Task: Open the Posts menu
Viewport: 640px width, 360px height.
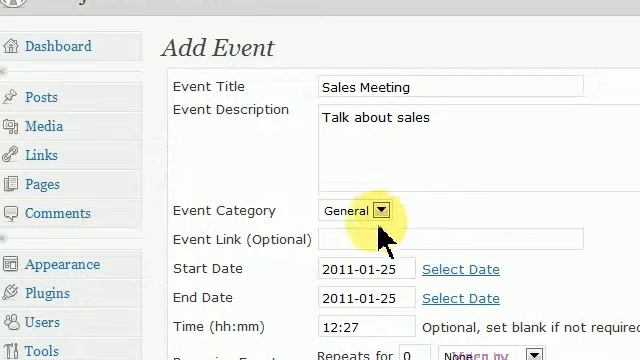Action: (x=41, y=97)
